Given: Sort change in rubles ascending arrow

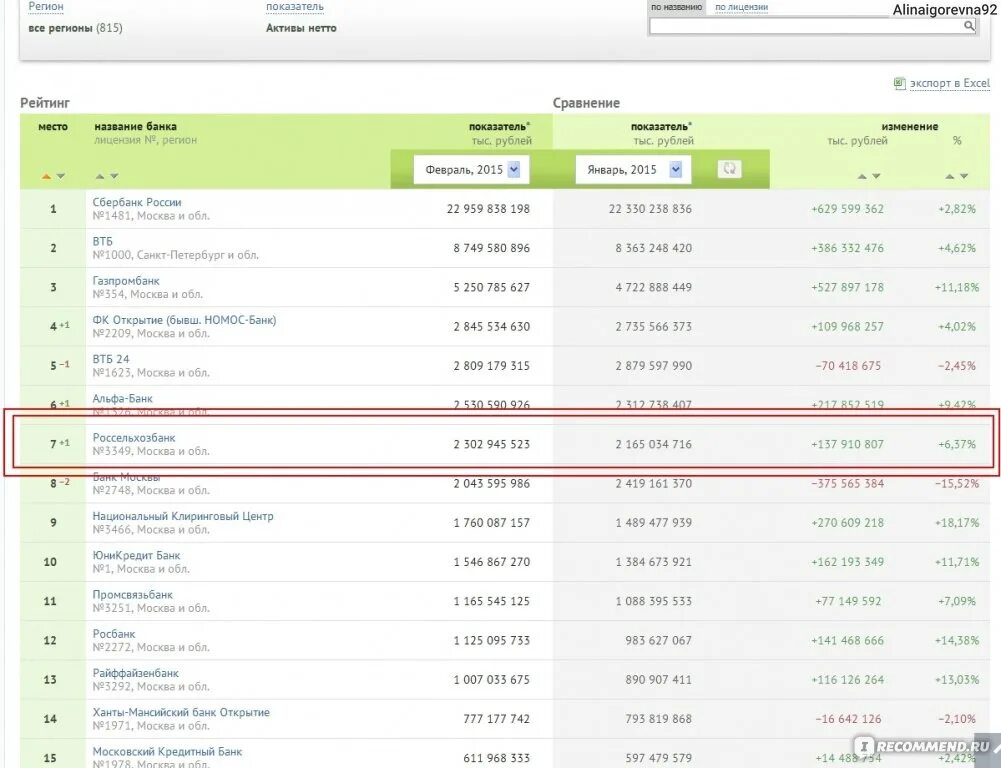Looking at the screenshot, I should (862, 176).
